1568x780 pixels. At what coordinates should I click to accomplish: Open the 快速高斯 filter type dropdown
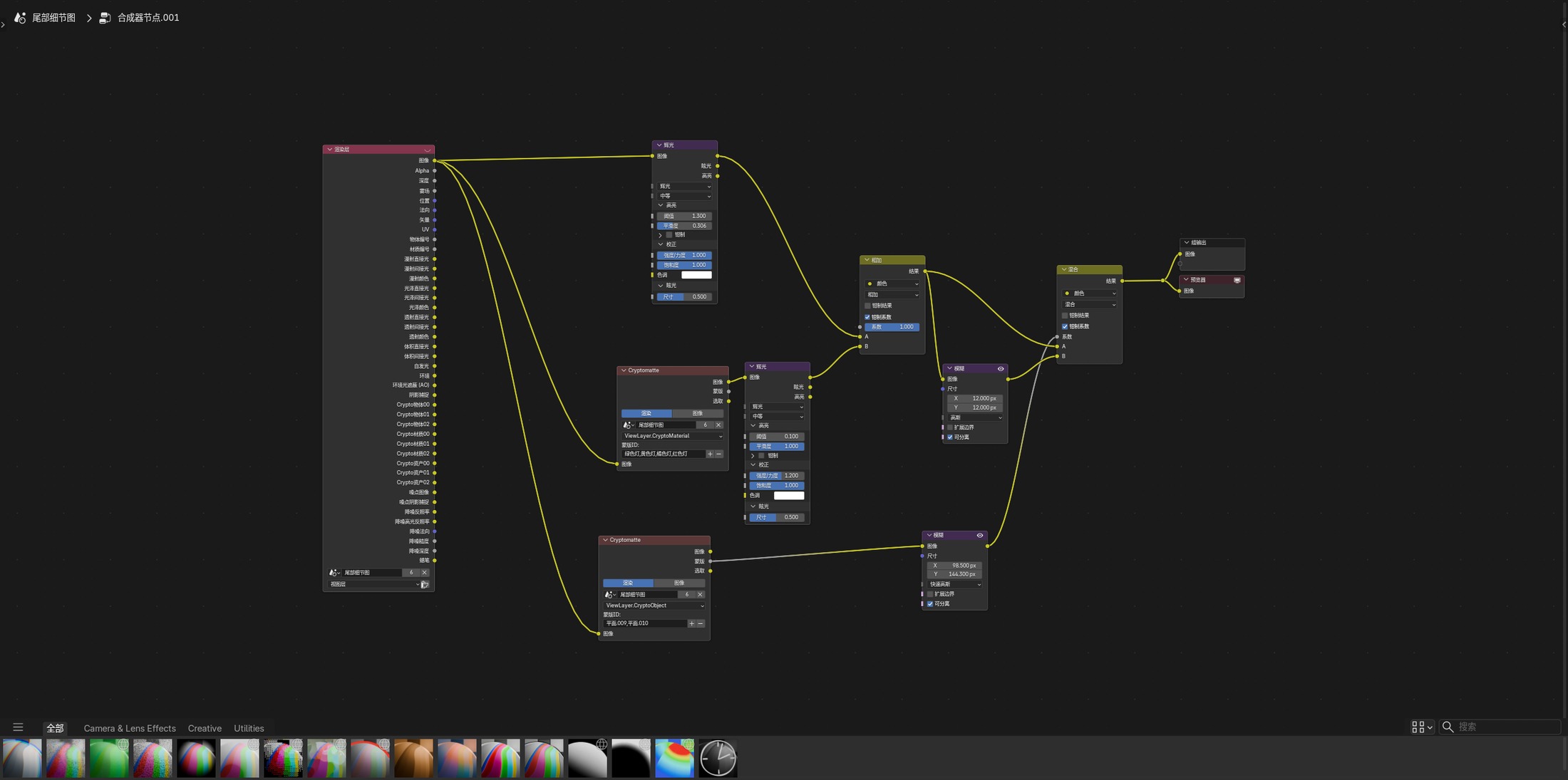click(954, 584)
